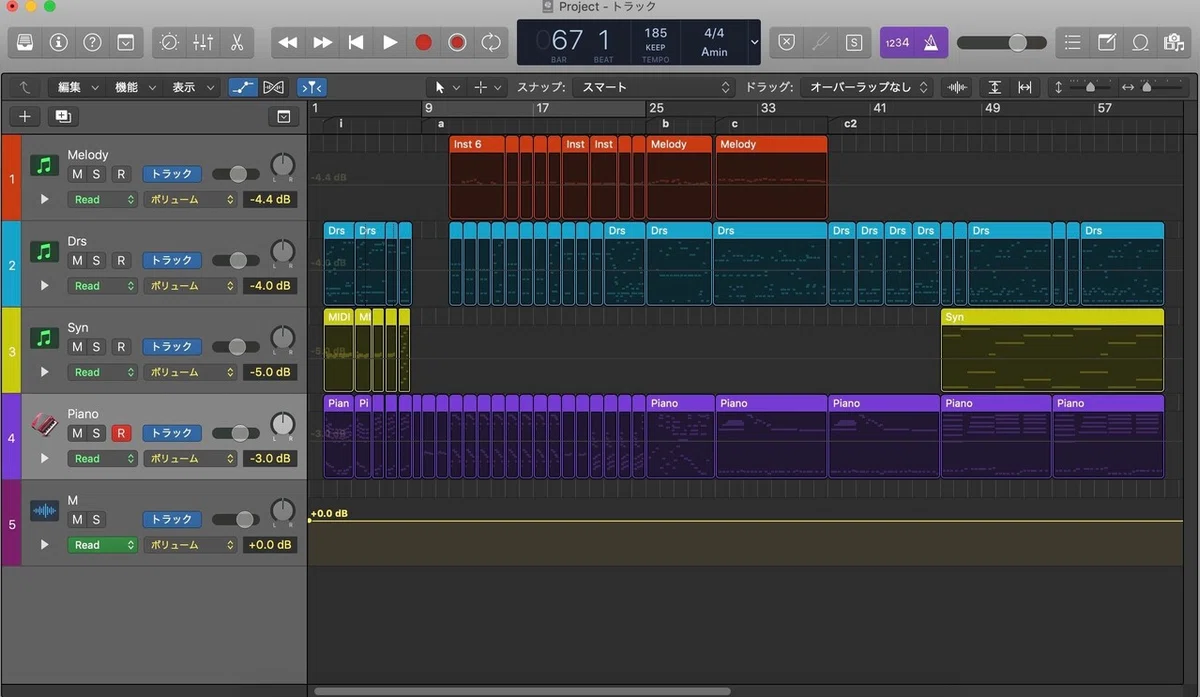Screen dimensions: 1200x697
Task: Toggle the Toolbar display icon
Action: click(126, 42)
